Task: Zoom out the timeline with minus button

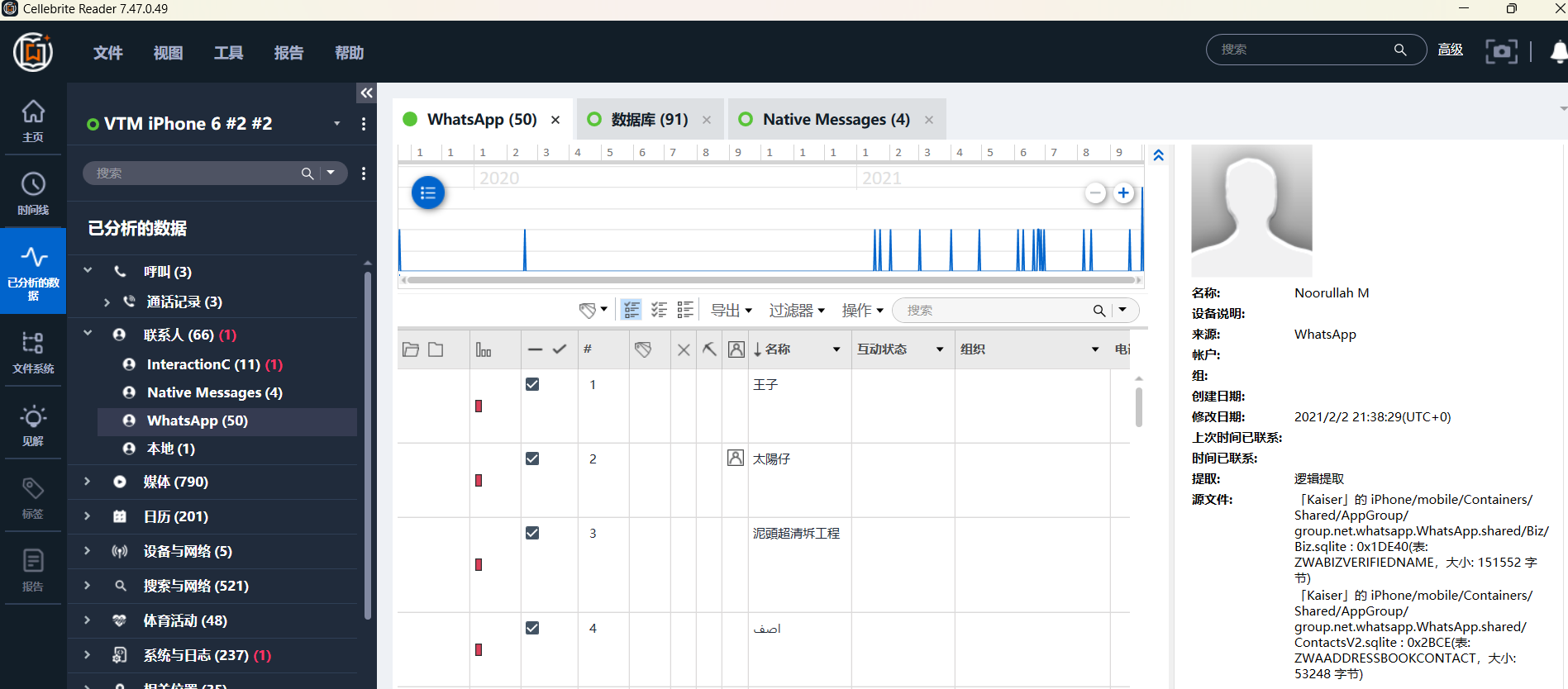Action: (x=1095, y=193)
